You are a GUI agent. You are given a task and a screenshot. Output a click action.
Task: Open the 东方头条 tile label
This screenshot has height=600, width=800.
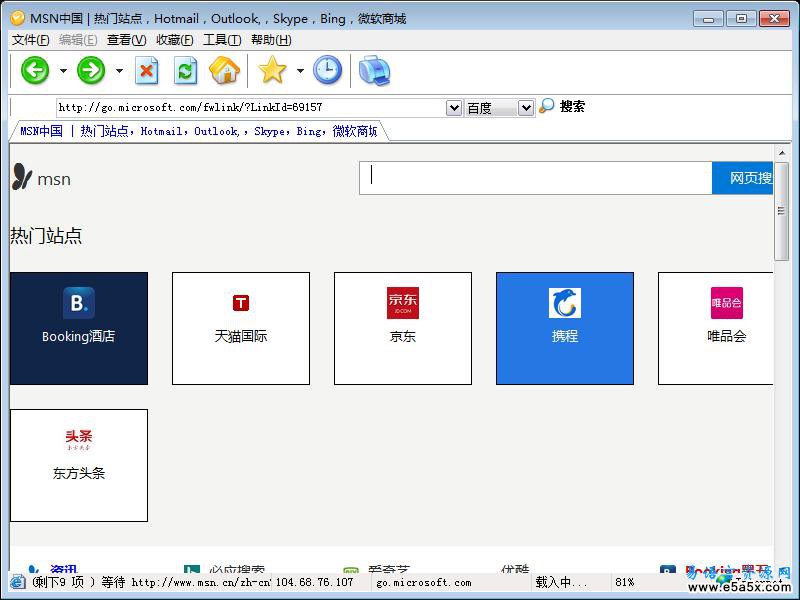(x=79, y=473)
